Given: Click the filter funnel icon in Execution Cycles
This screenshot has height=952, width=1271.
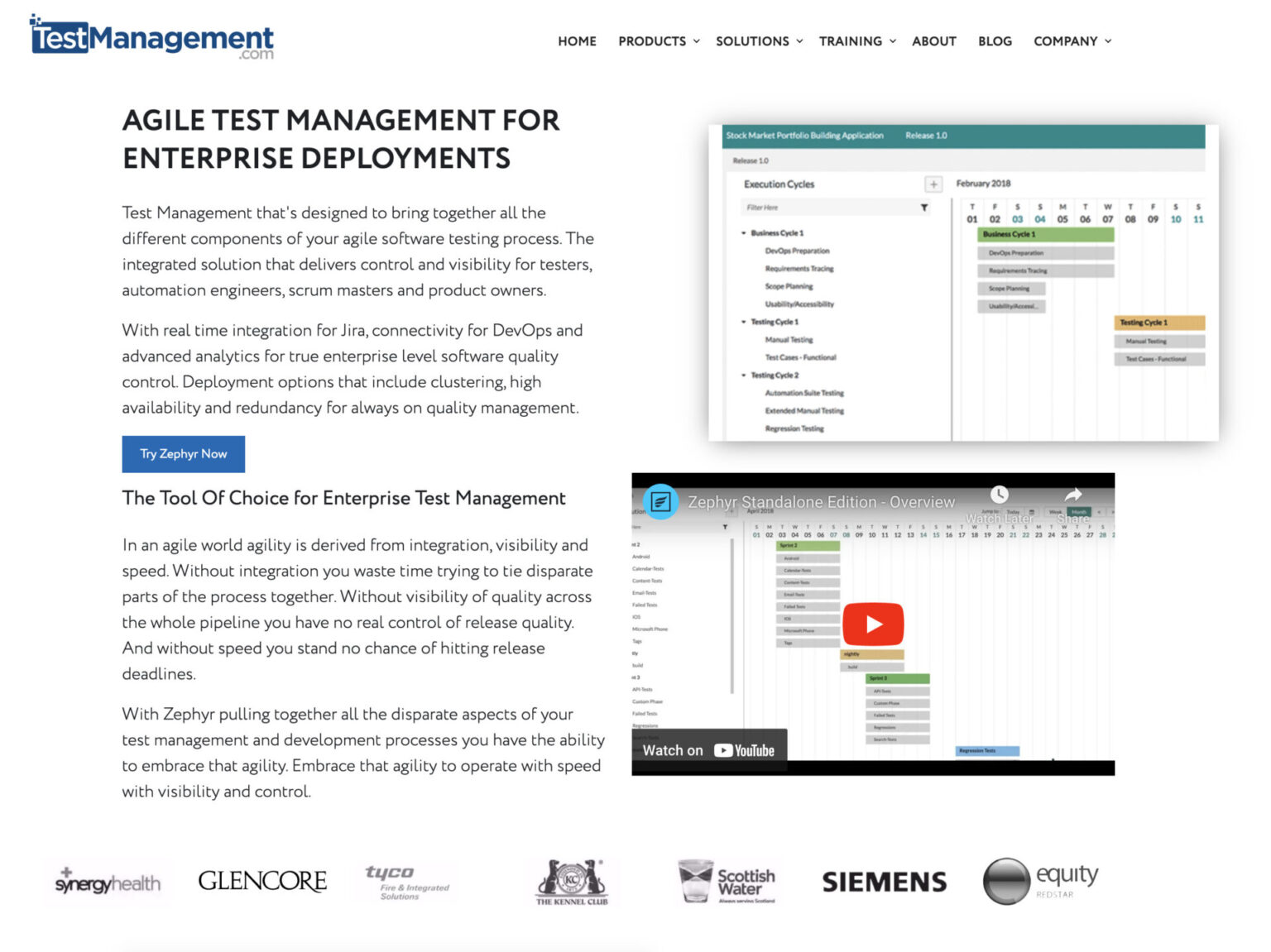Looking at the screenshot, I should (924, 208).
